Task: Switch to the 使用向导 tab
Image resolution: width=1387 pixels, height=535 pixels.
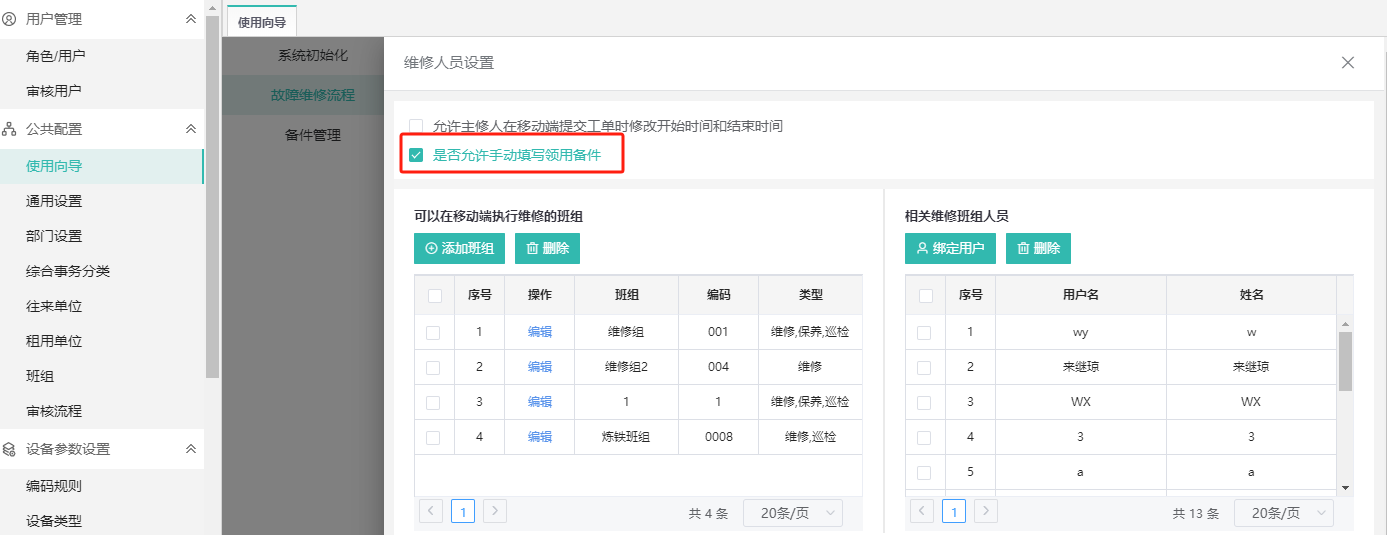Action: click(x=262, y=21)
